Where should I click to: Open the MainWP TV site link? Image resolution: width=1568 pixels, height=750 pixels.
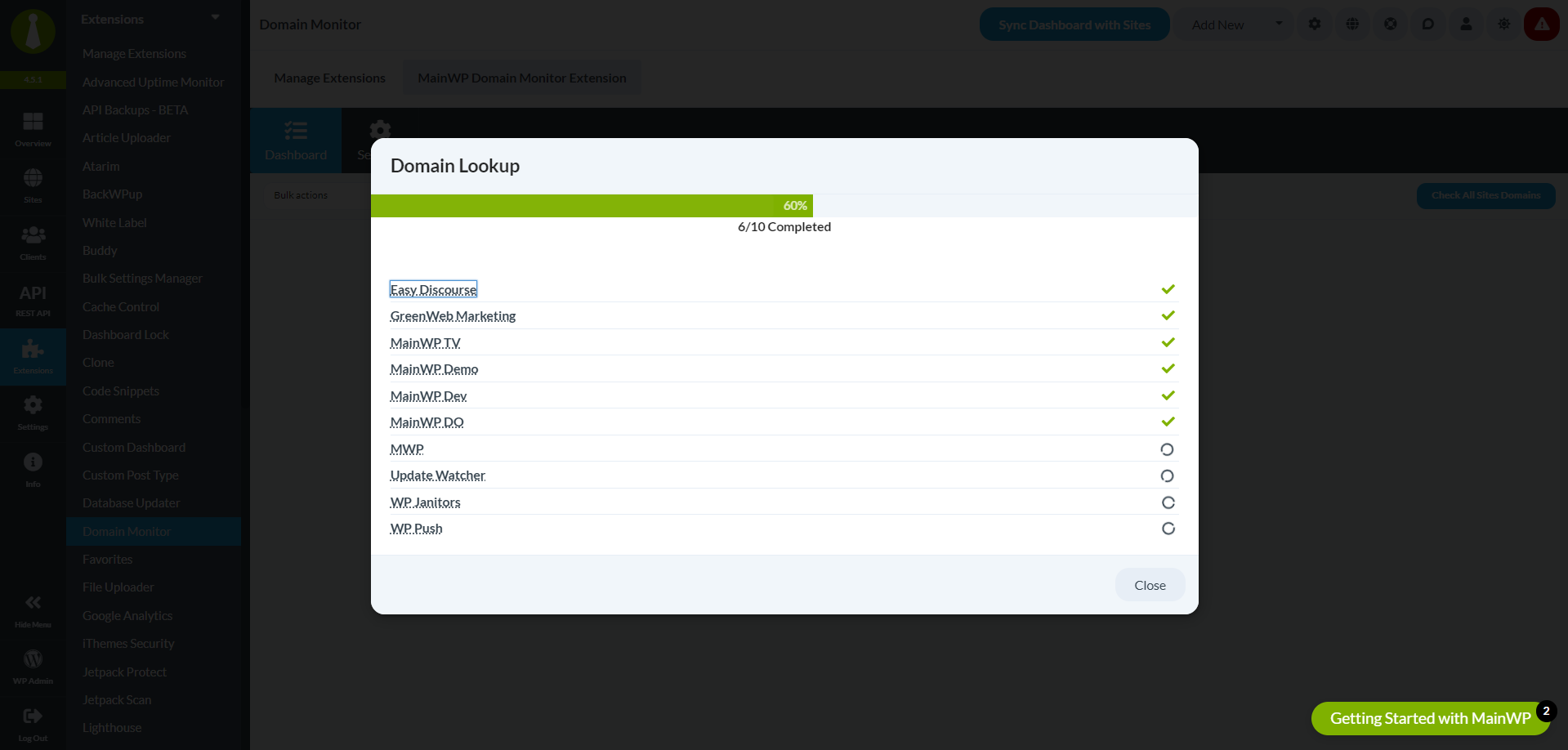point(425,343)
